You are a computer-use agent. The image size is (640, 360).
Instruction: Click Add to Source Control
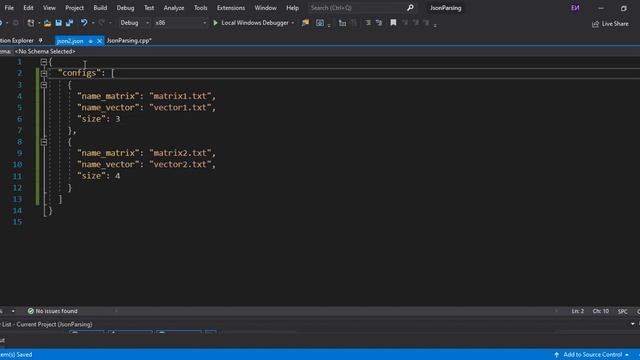(592, 354)
